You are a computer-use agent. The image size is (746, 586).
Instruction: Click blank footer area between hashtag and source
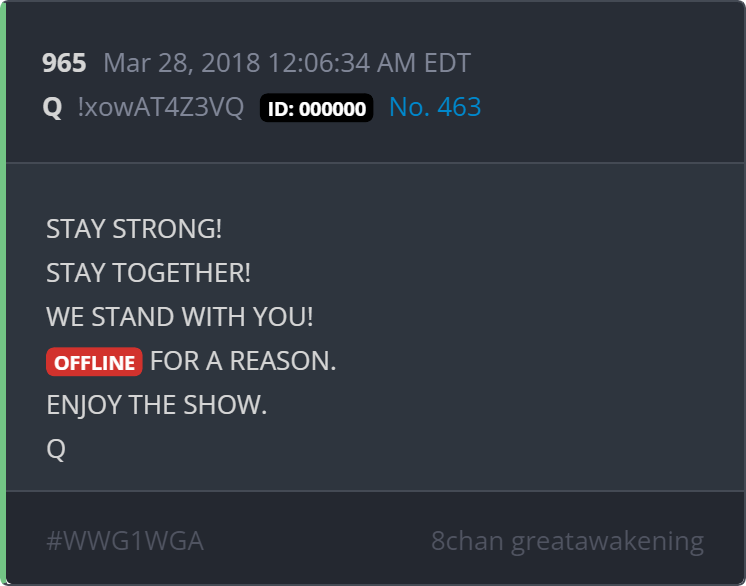(317, 541)
